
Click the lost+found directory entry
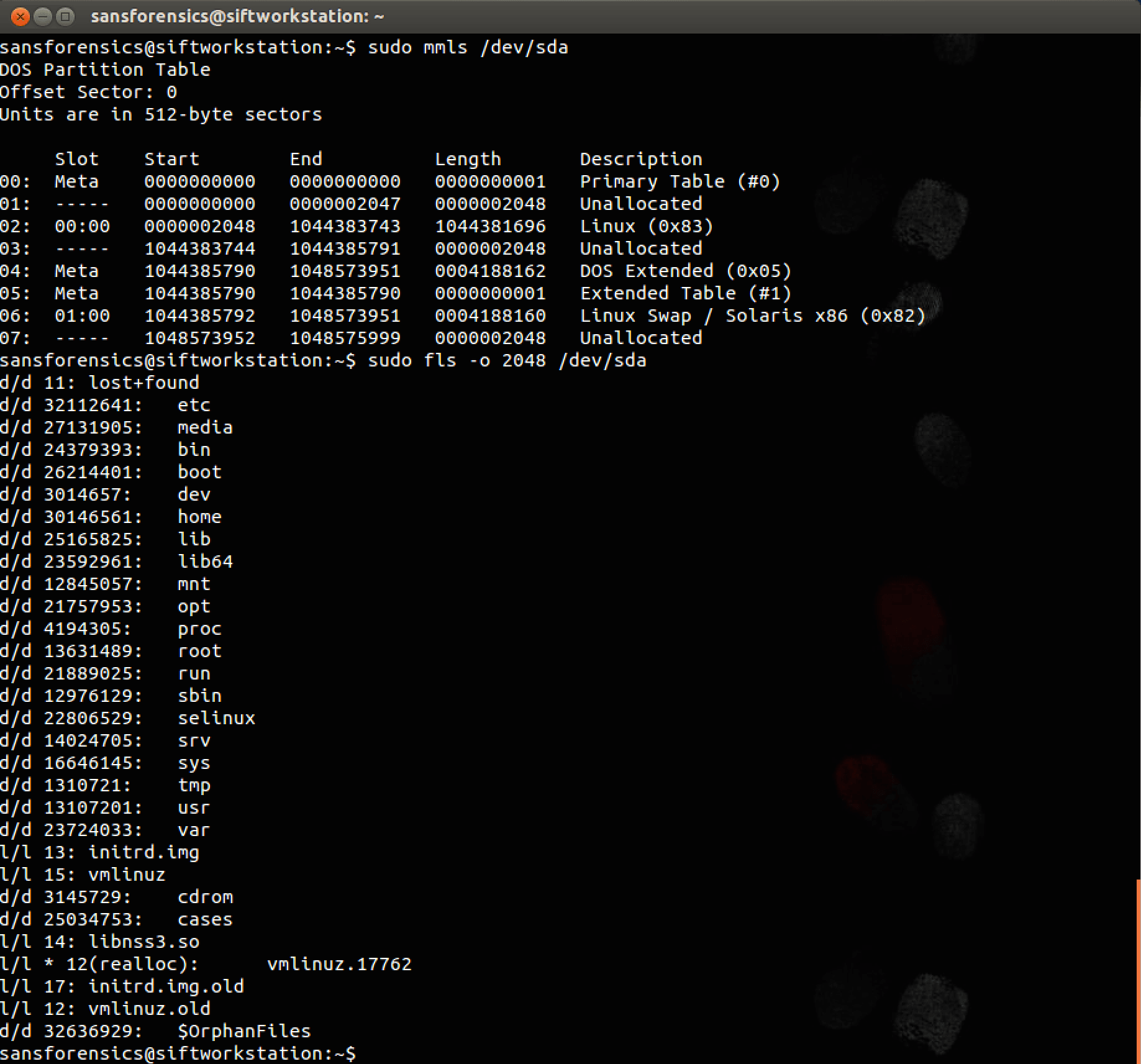tap(143, 383)
